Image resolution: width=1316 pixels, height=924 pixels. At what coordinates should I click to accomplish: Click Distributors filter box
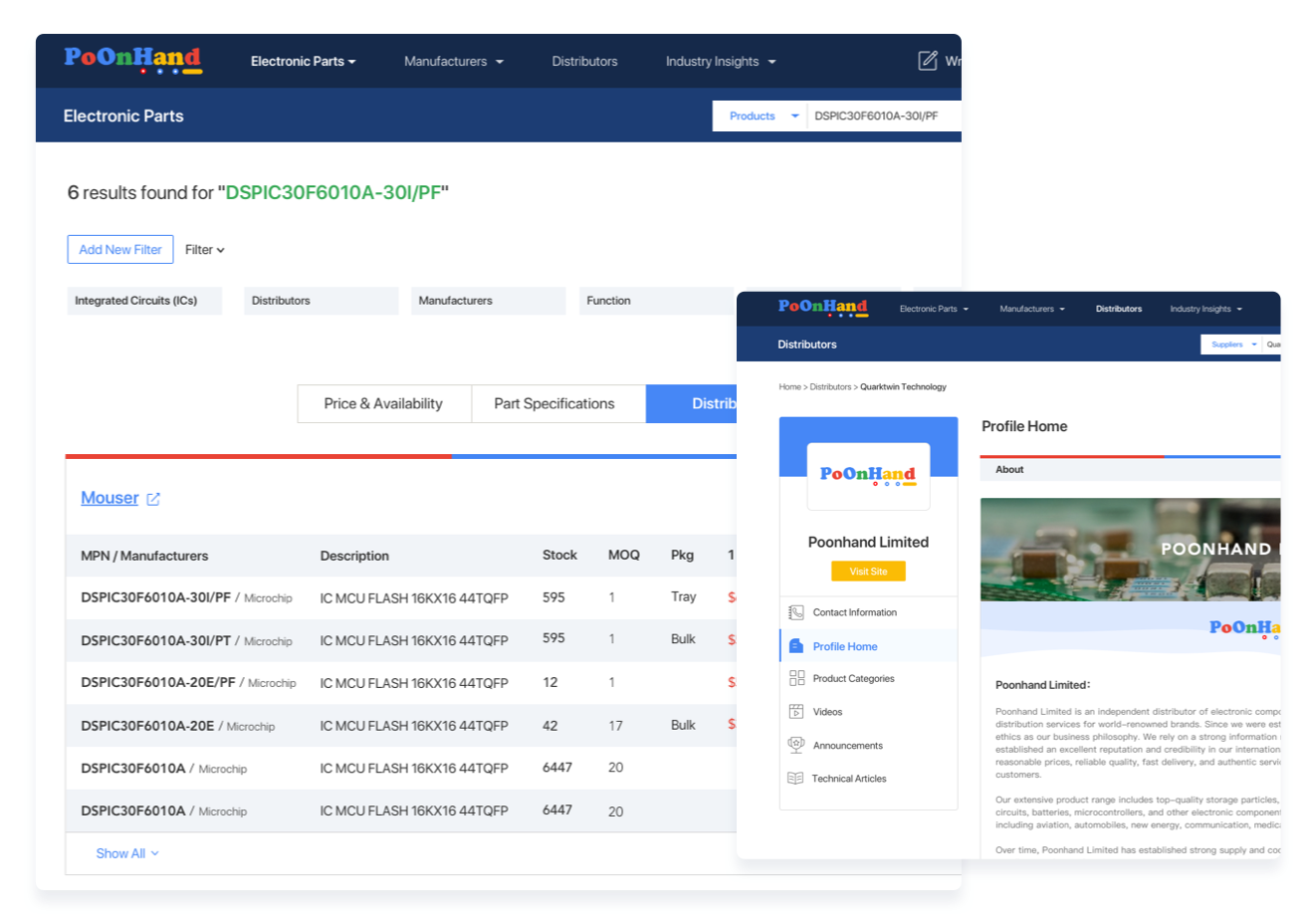tap(322, 301)
